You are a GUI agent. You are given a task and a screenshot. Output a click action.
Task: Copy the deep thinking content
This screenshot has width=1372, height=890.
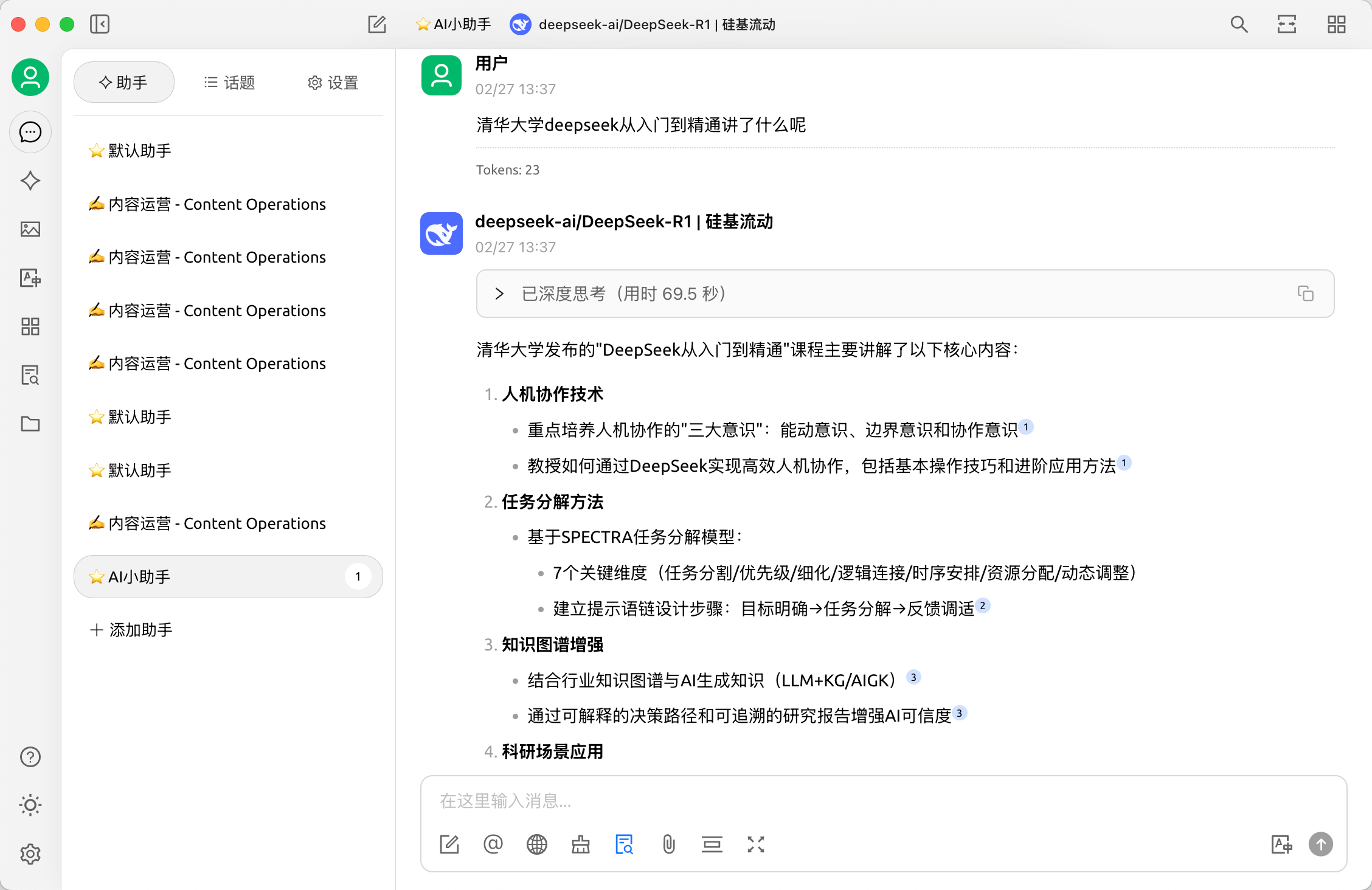pos(1305,294)
